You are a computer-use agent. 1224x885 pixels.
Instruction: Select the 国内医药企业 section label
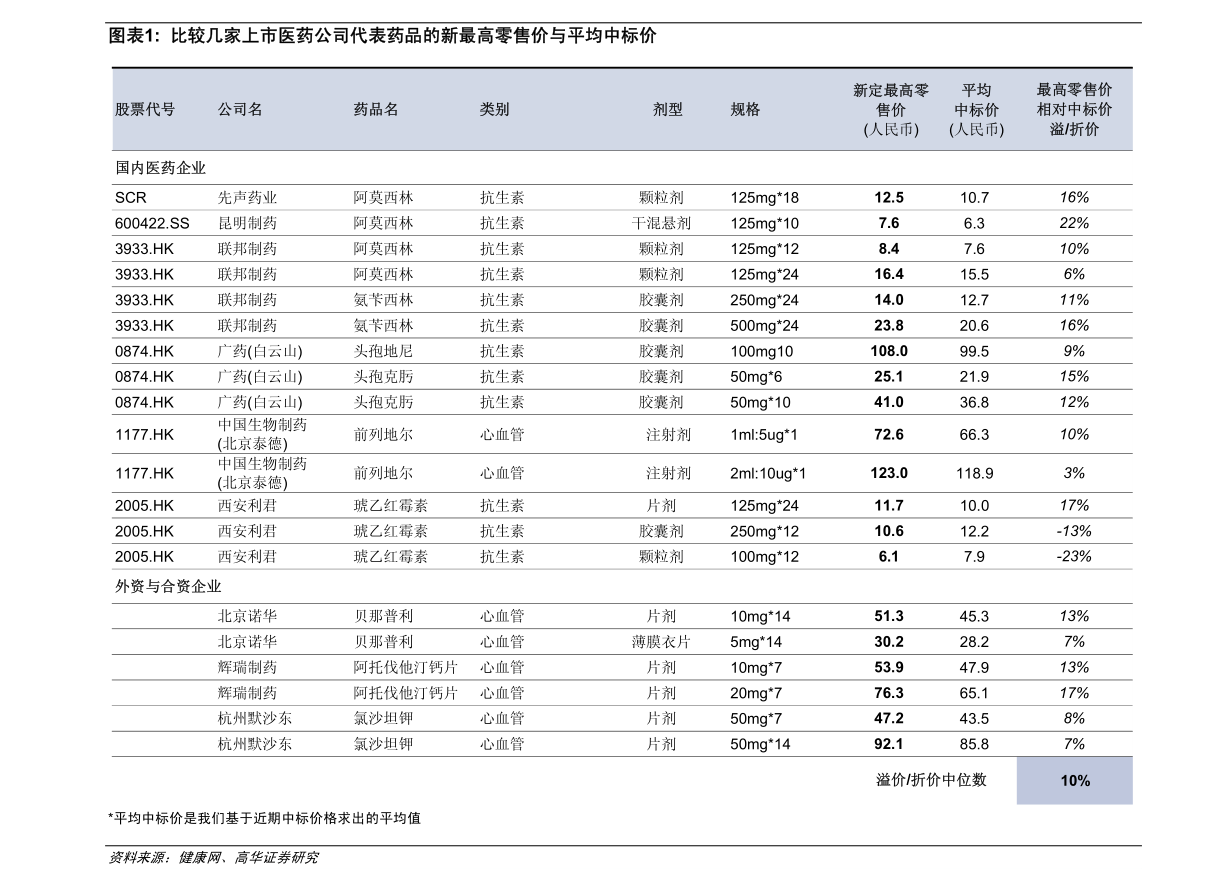pyautogui.click(x=160, y=168)
